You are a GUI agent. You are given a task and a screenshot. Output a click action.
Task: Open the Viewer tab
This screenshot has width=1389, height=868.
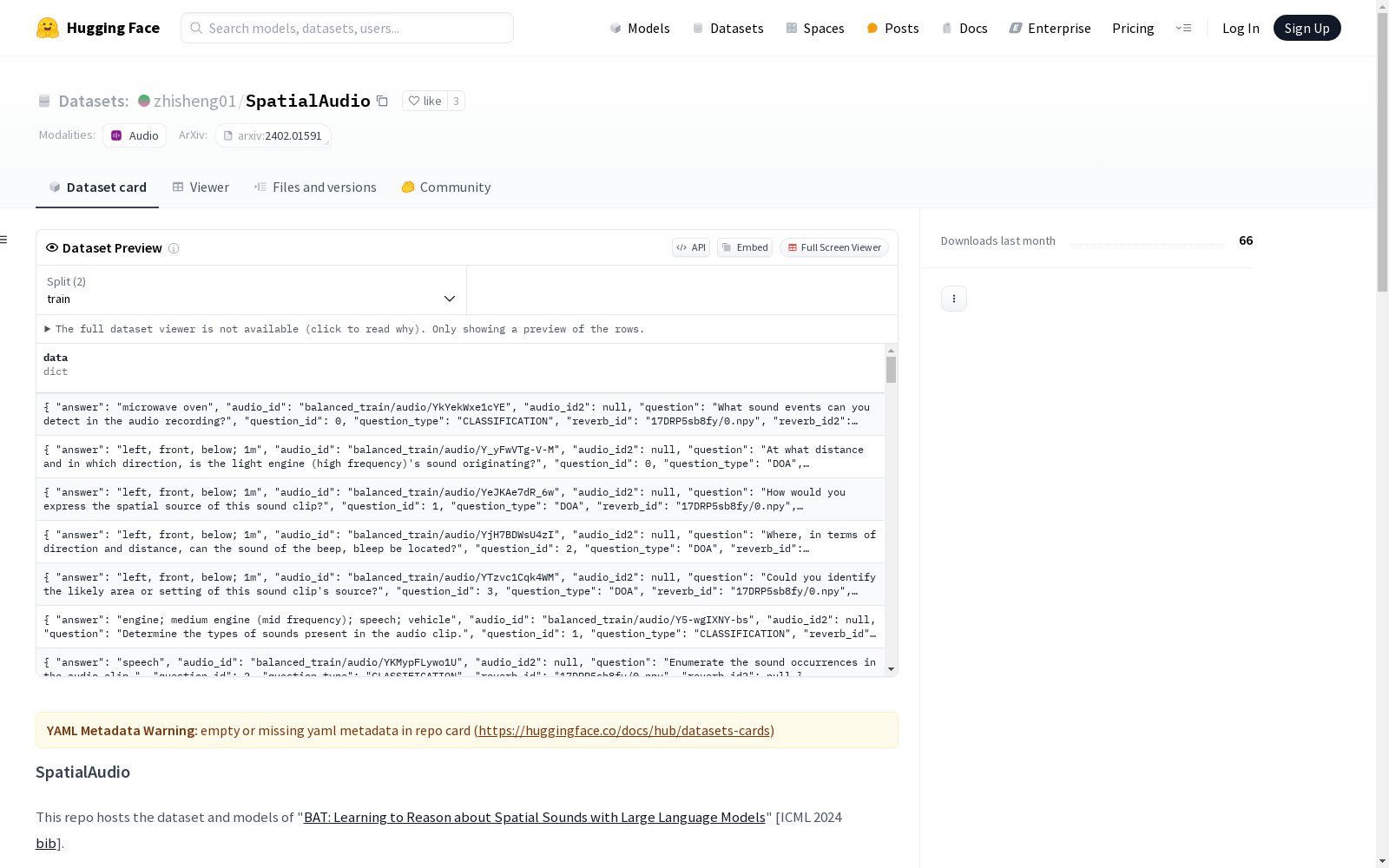(201, 187)
